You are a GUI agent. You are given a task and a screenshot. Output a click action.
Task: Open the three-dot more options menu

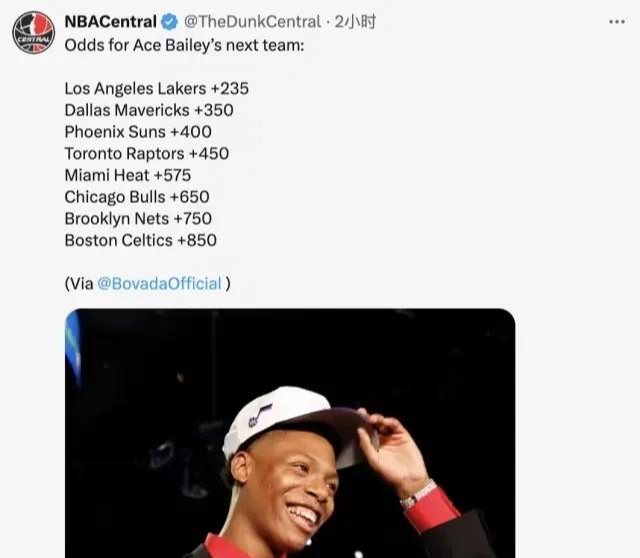pos(617,22)
